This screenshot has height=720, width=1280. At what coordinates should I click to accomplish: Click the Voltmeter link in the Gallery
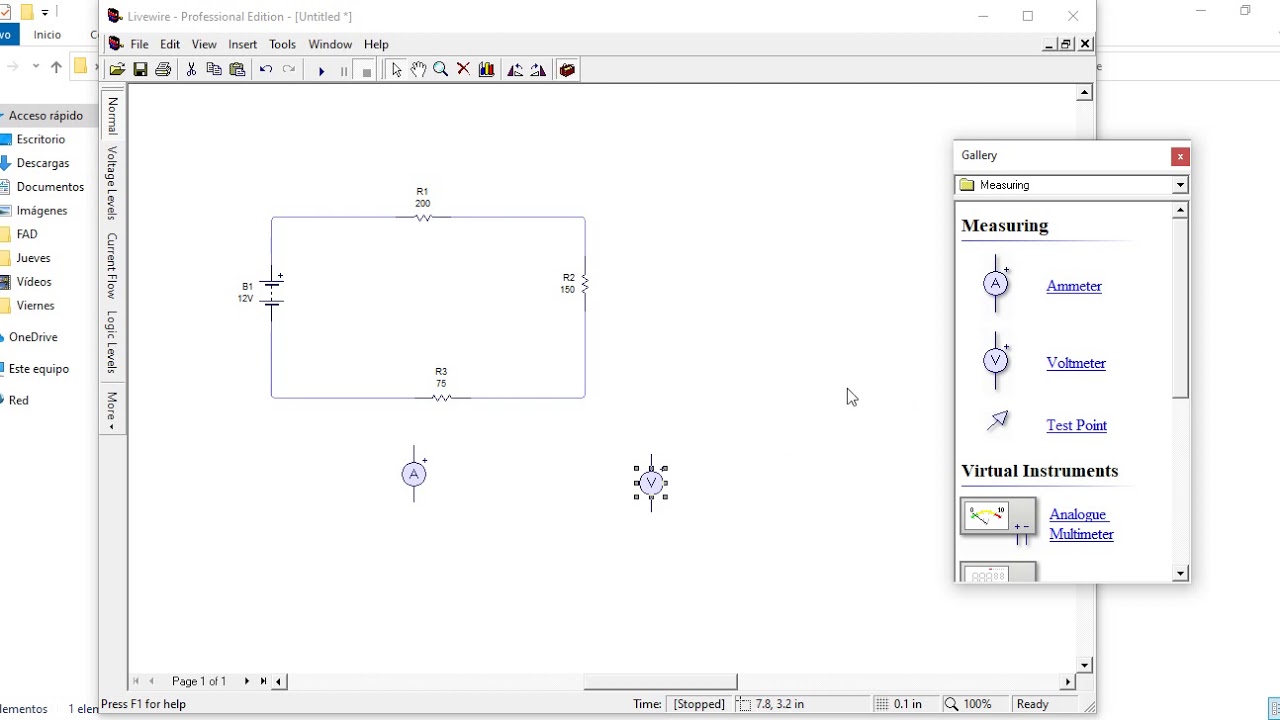pyautogui.click(x=1076, y=363)
